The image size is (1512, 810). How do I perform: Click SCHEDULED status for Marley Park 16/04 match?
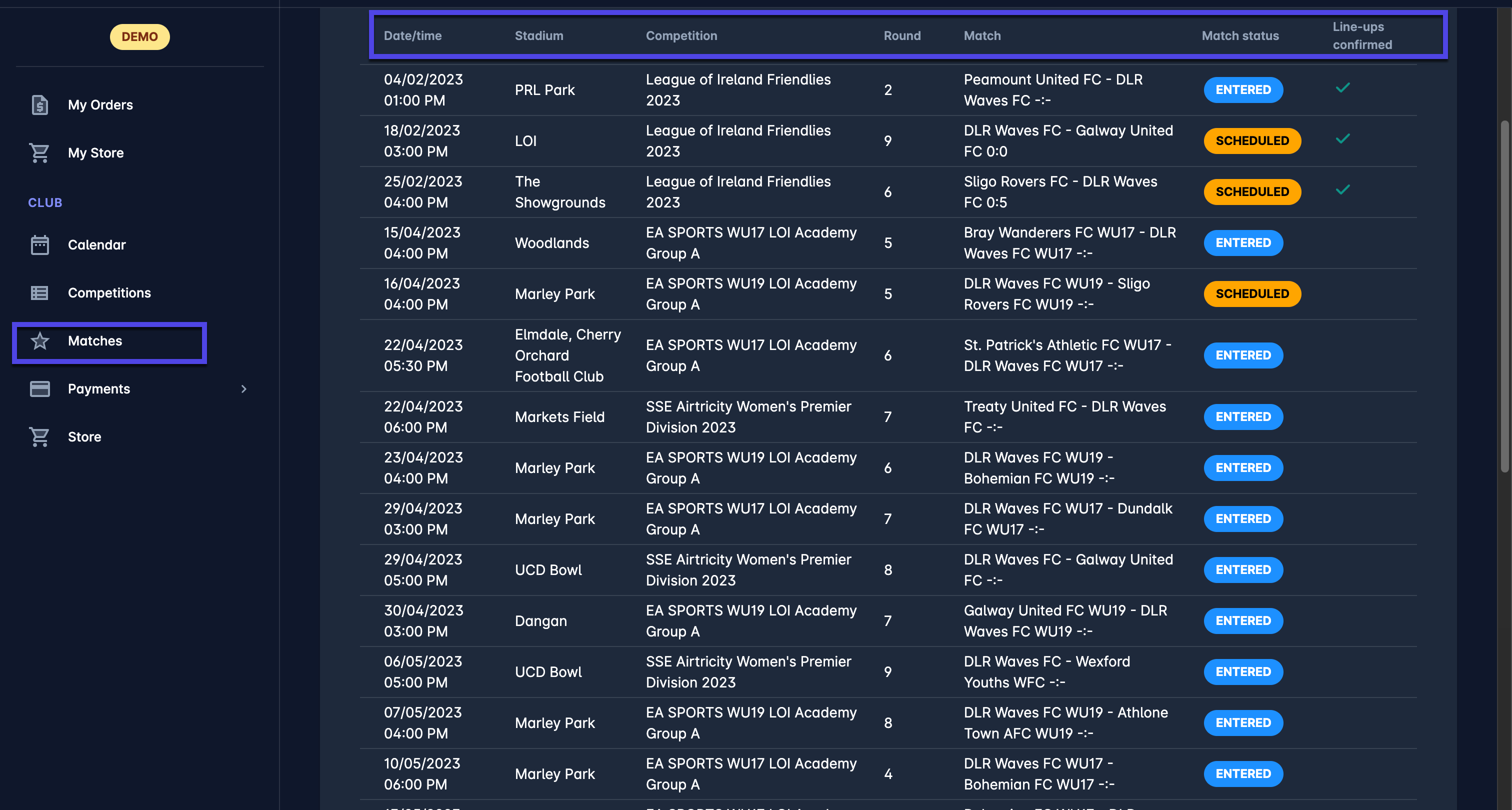point(1252,294)
